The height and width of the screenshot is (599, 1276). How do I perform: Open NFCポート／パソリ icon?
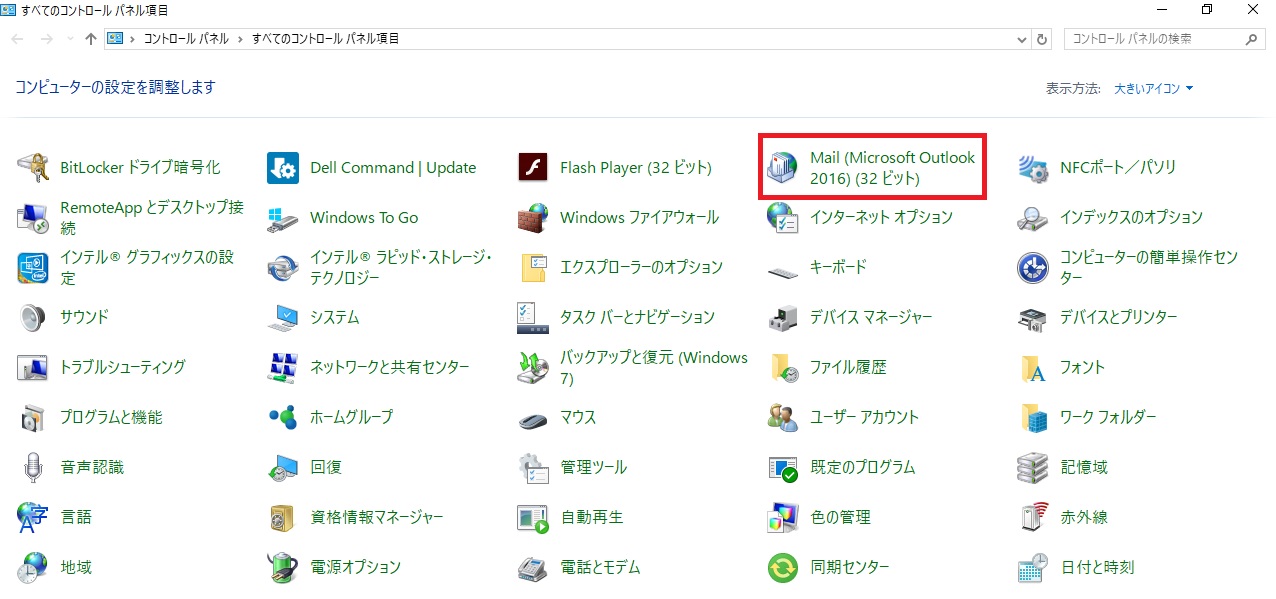pyautogui.click(x=1033, y=168)
